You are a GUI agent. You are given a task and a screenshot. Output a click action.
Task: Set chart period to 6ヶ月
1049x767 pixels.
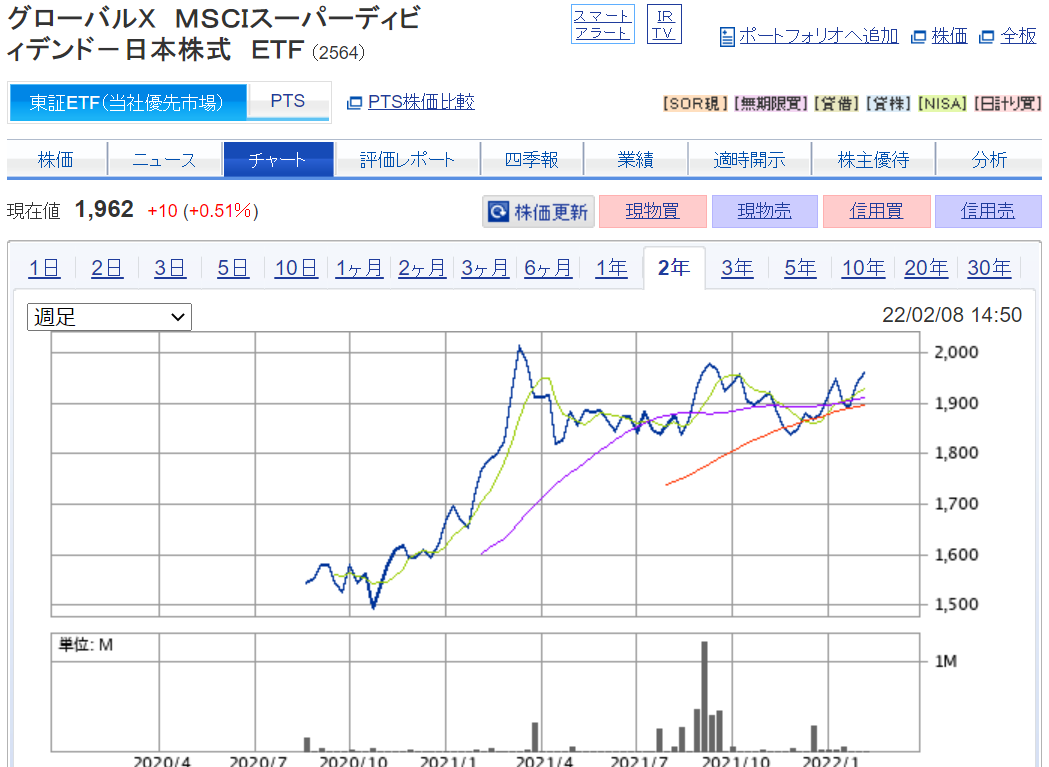[x=548, y=268]
